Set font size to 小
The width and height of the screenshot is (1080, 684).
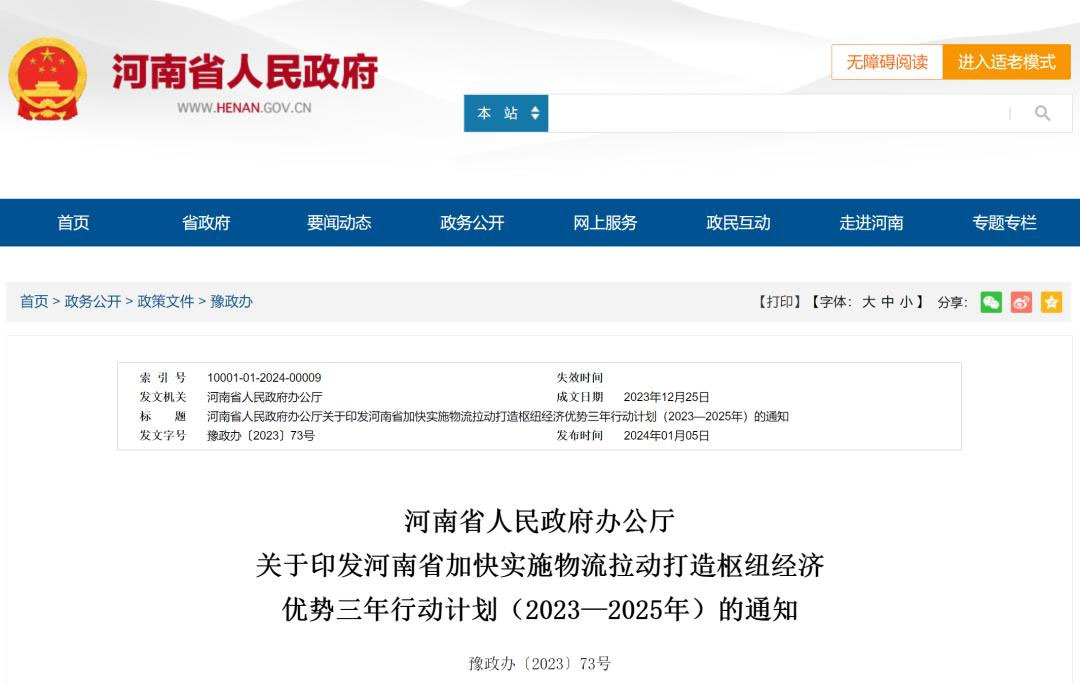[x=905, y=302]
